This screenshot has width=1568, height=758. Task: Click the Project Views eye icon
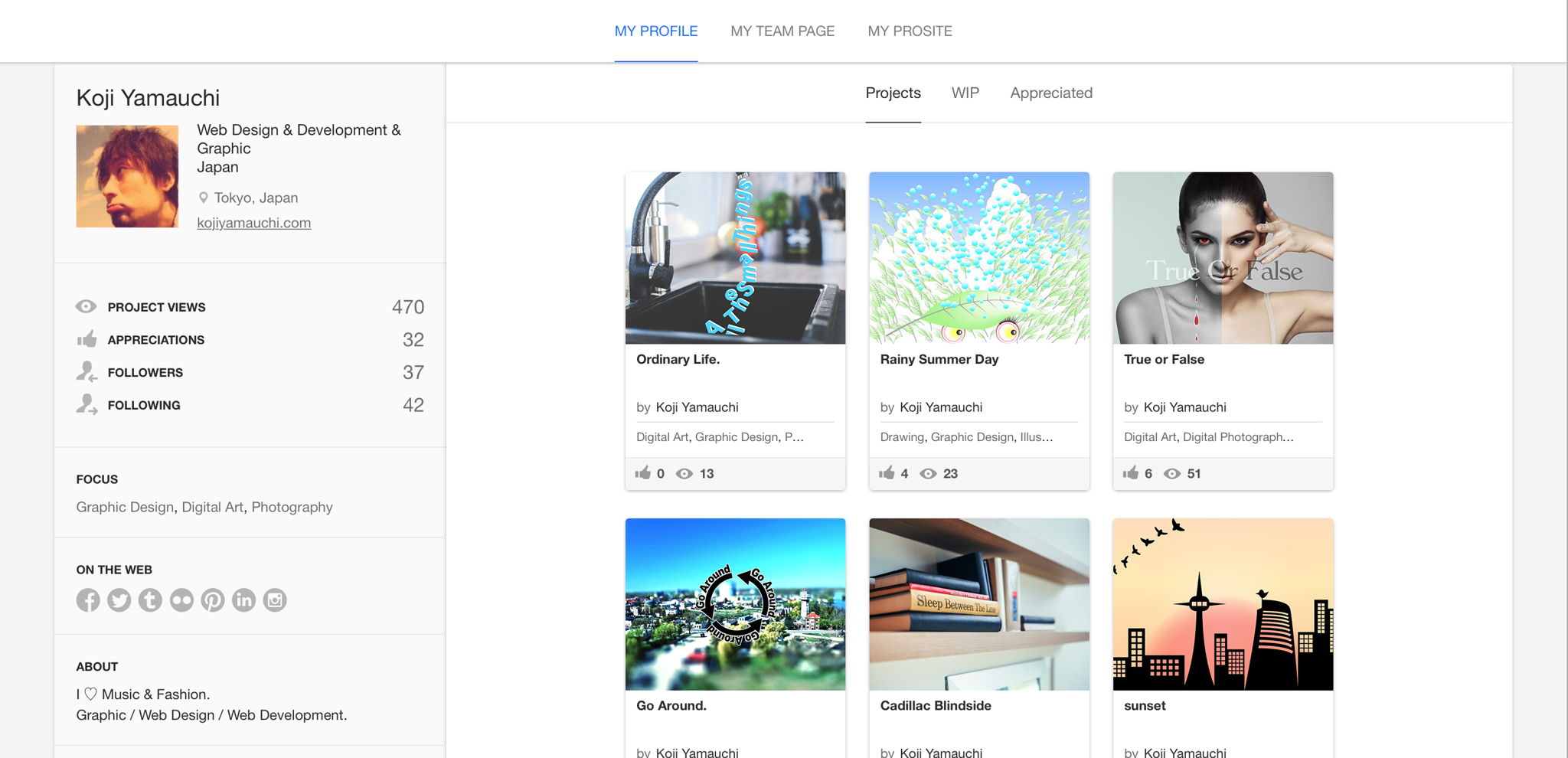86,306
